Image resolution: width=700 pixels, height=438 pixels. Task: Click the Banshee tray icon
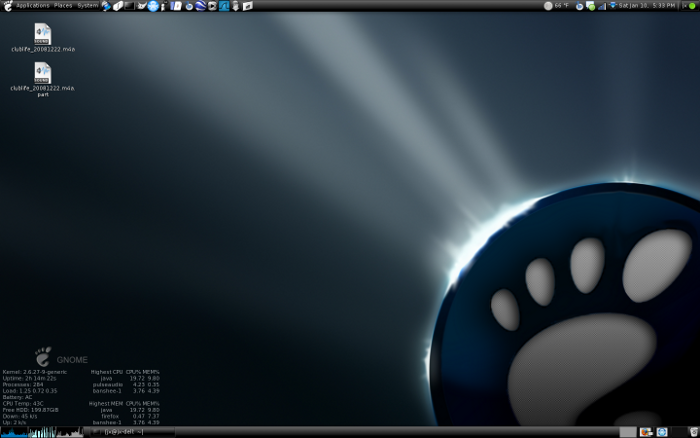tap(579, 6)
